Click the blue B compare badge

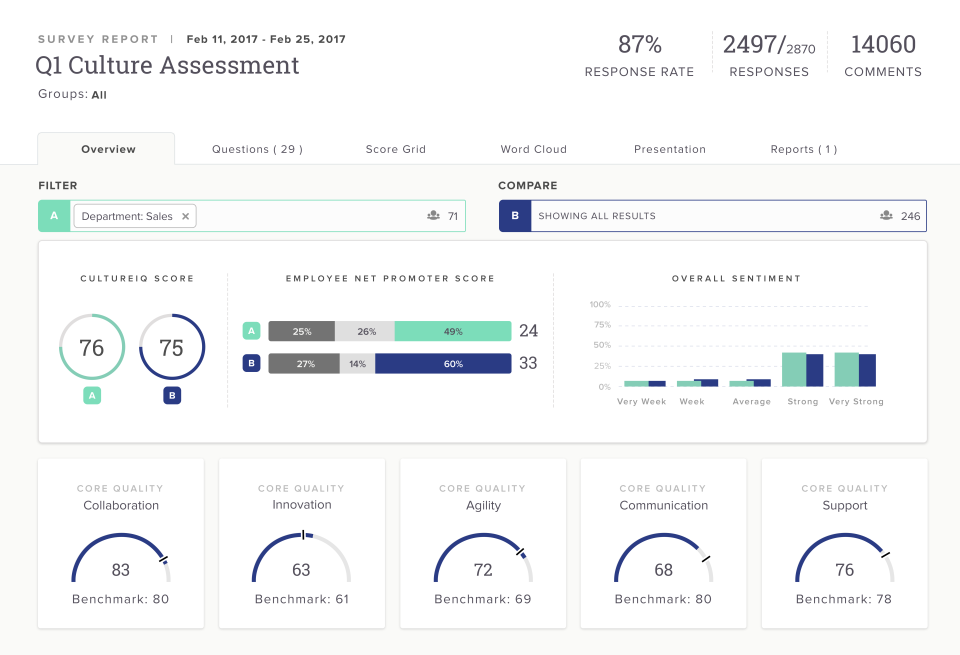pyautogui.click(x=515, y=216)
